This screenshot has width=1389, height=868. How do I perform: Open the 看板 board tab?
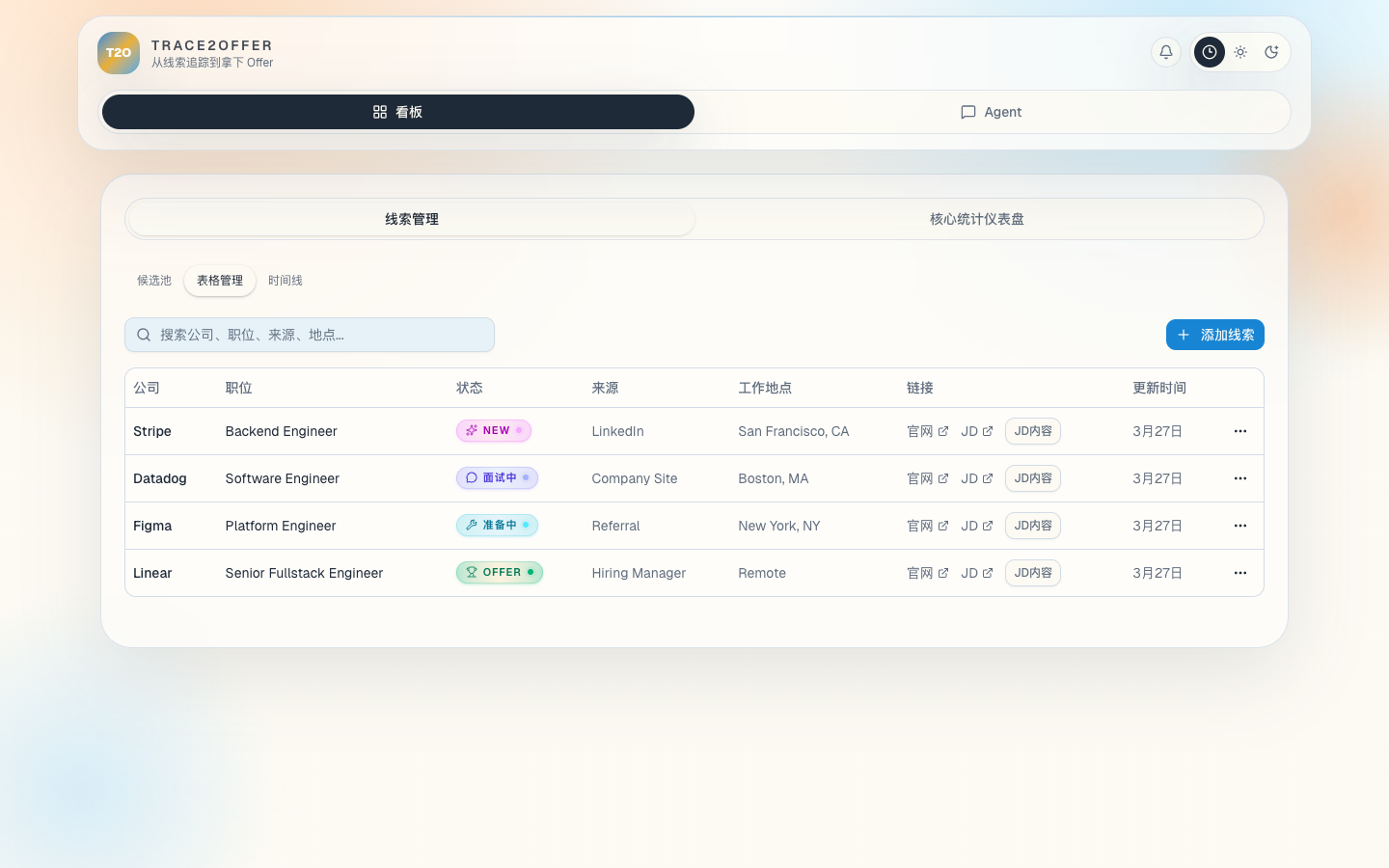coord(398,112)
